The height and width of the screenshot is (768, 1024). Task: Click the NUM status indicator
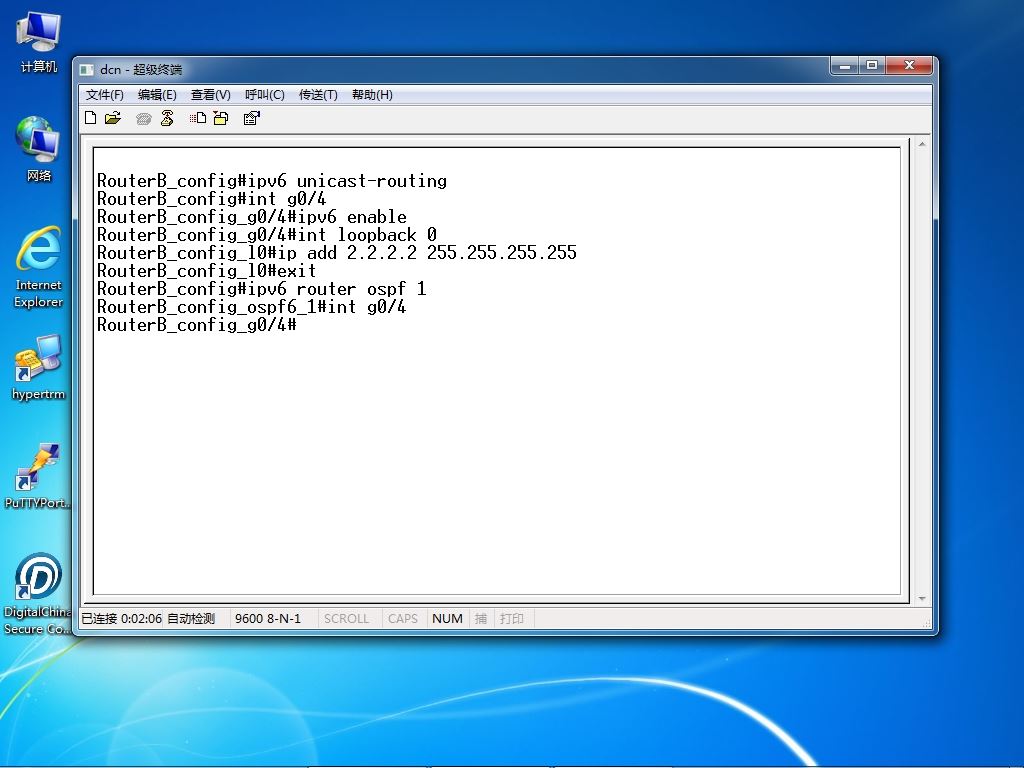point(447,618)
